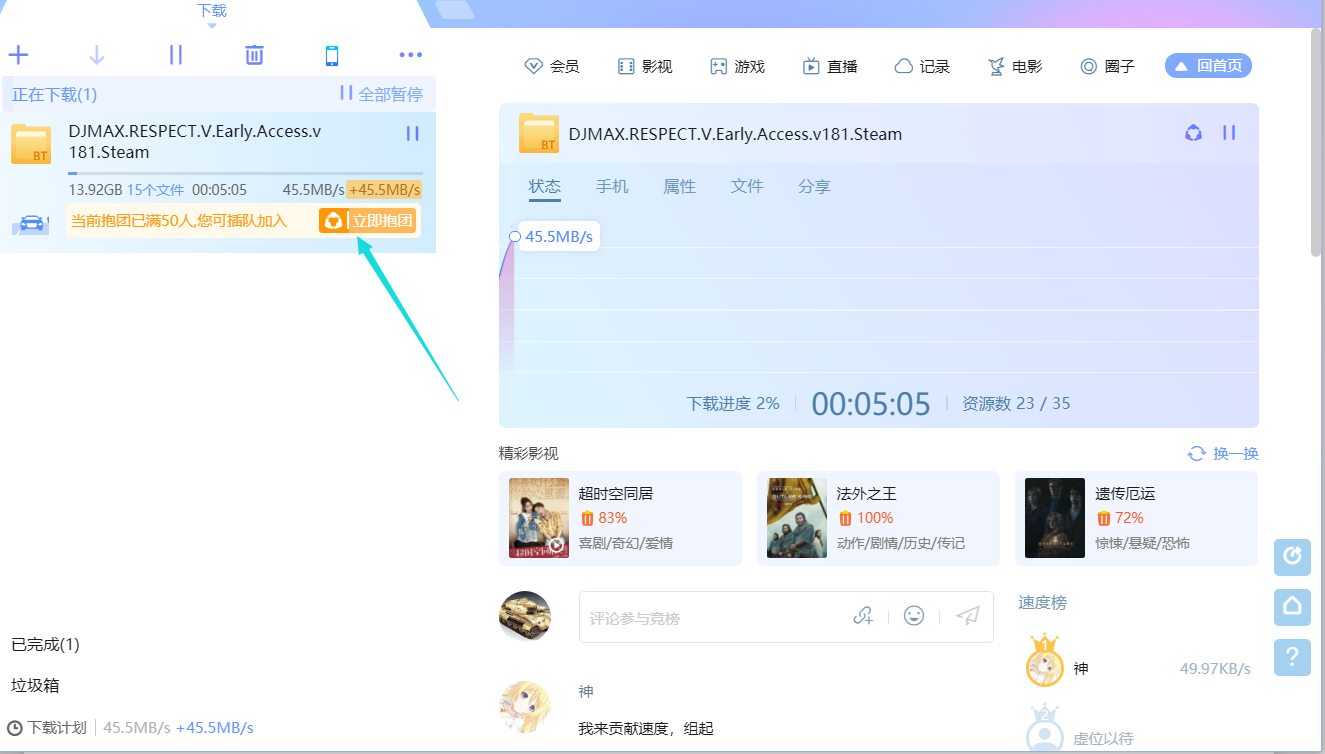Screen dimensions: 1325x754
Task: Pause the DJMAX download task
Action: pos(413,132)
